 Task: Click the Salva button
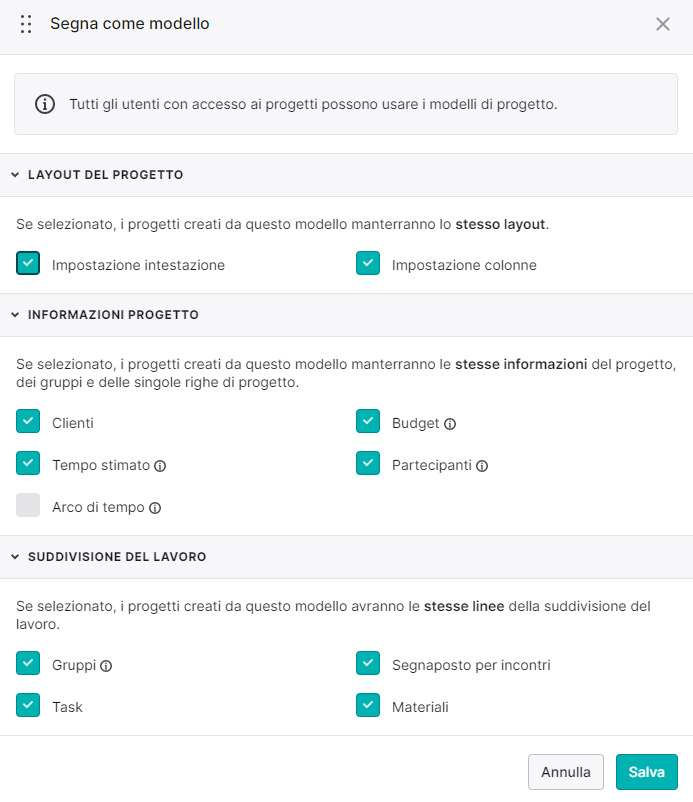[646, 772]
